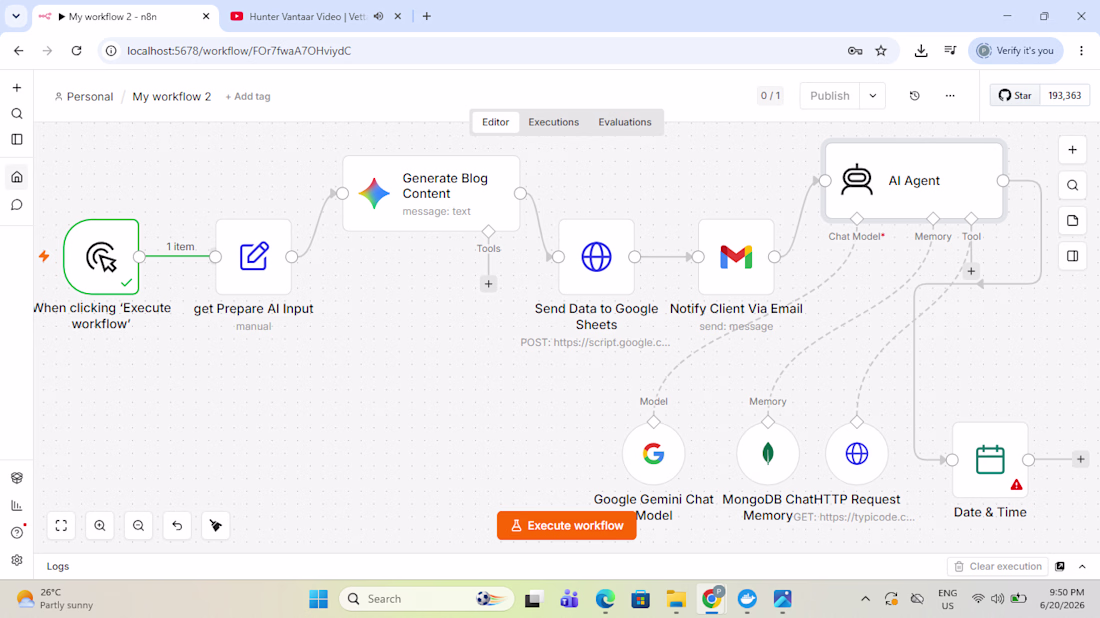Open a new browser tab
This screenshot has height=618, width=1100.
pyautogui.click(x=427, y=16)
